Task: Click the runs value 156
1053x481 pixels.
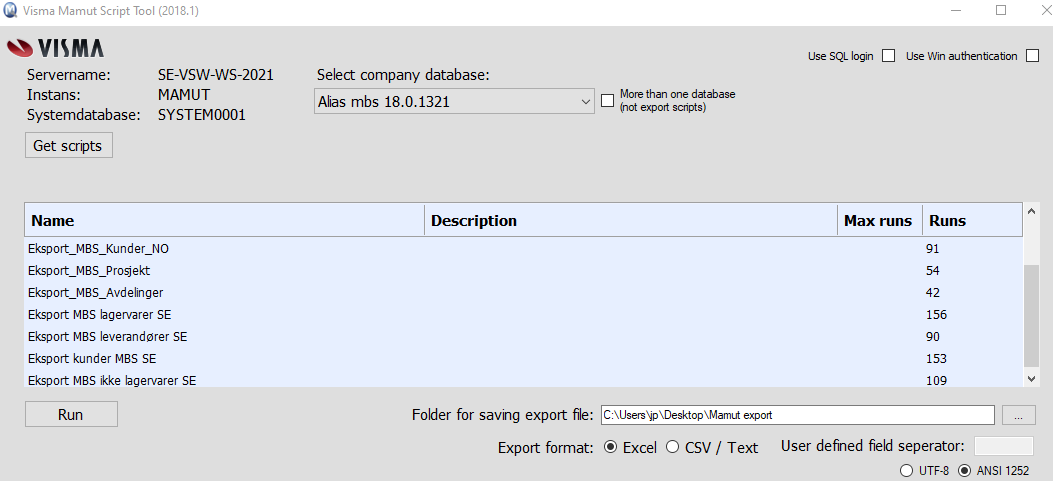Action: click(936, 314)
